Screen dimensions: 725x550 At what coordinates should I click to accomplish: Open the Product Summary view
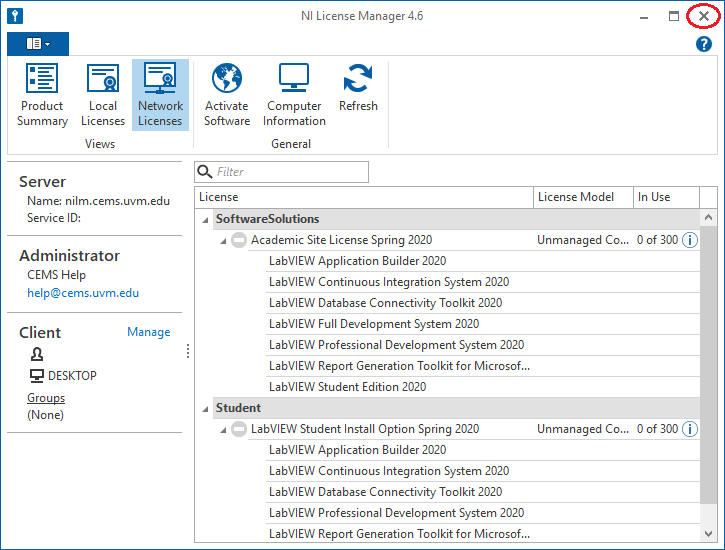(x=42, y=95)
